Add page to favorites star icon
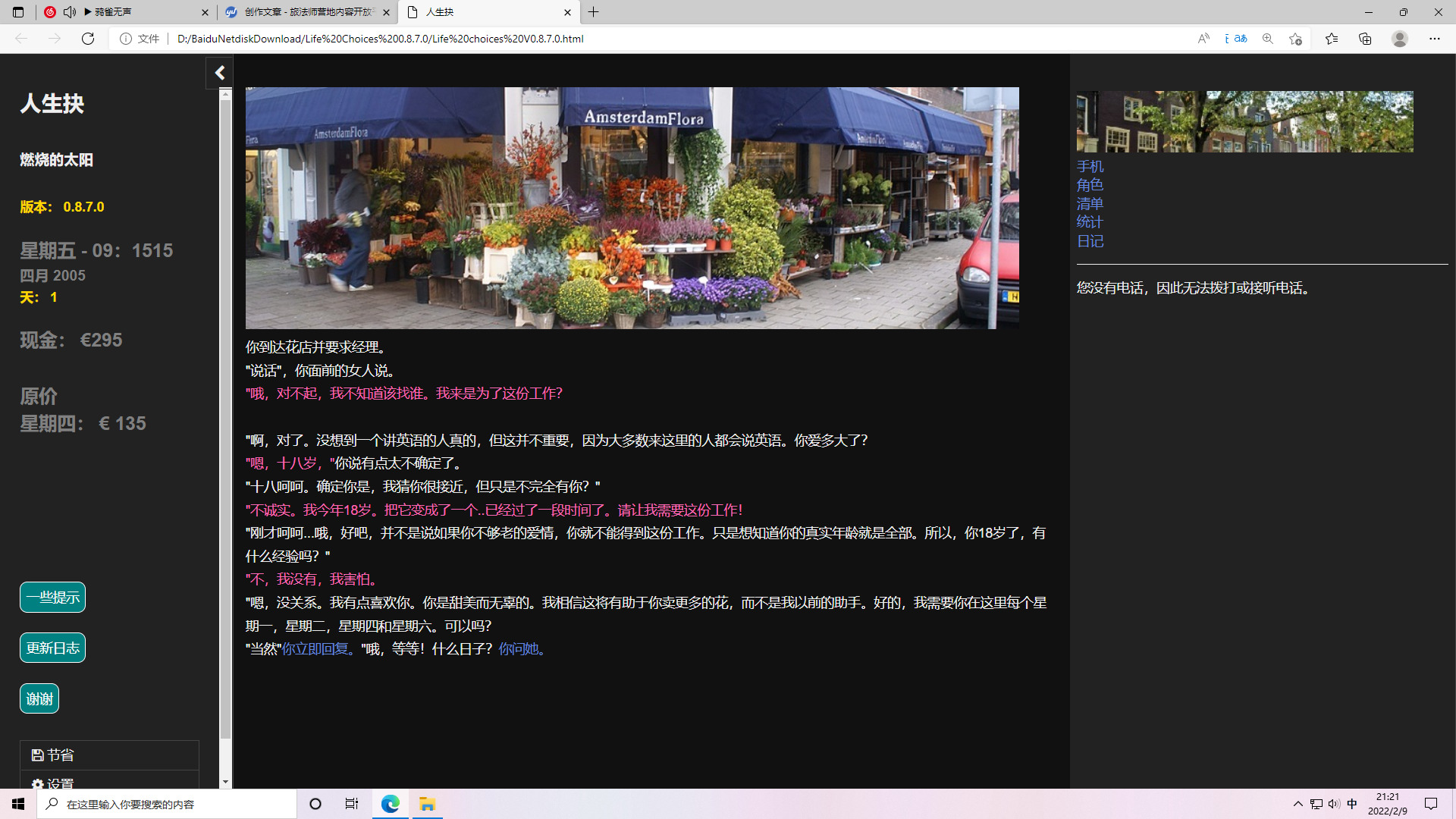Image resolution: width=1456 pixels, height=819 pixels. (1295, 39)
